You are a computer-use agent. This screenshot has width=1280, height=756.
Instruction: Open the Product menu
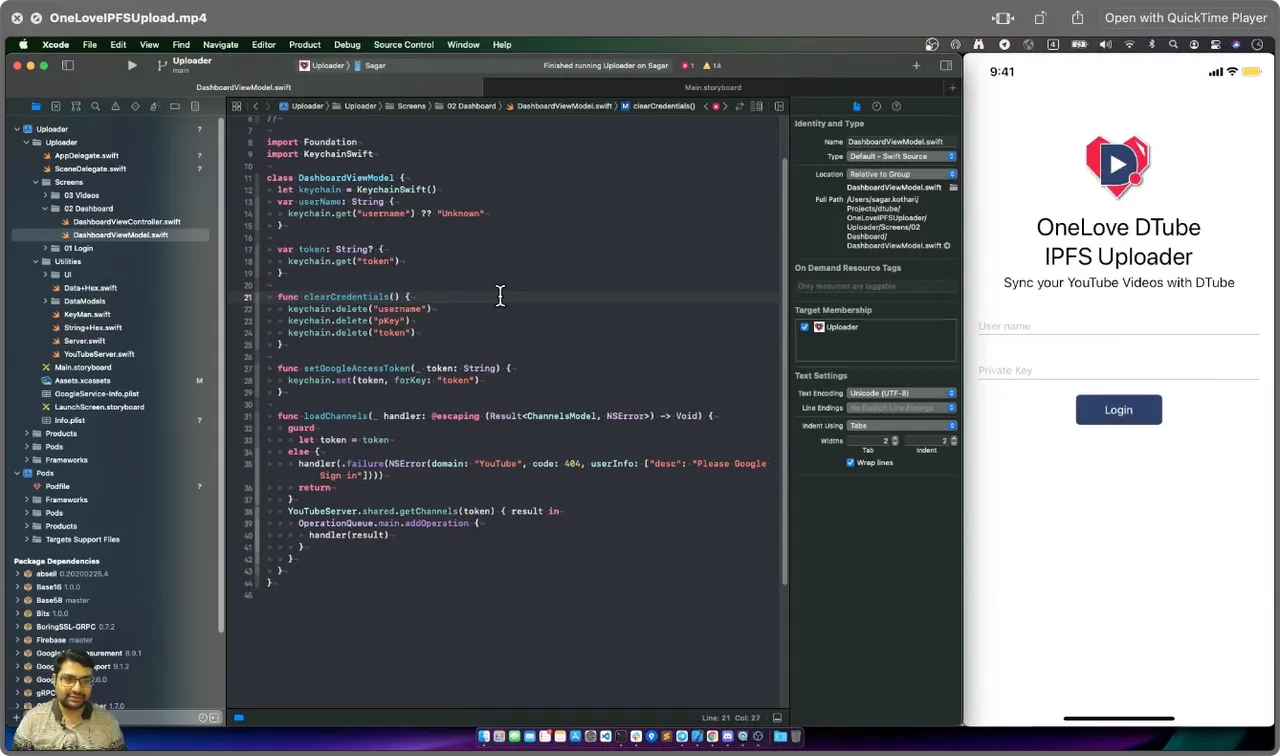[x=305, y=45]
